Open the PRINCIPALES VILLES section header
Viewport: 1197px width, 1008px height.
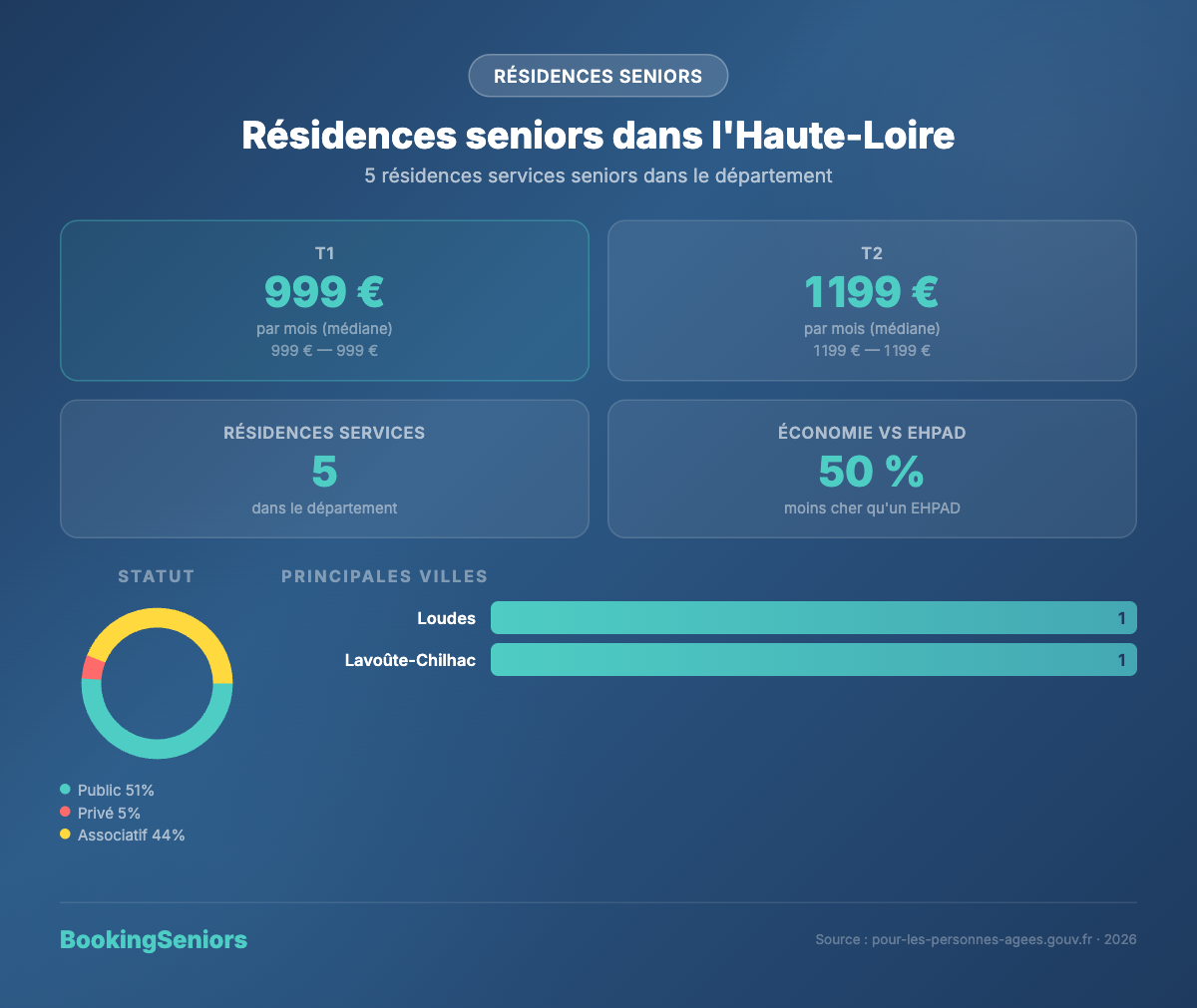384,576
